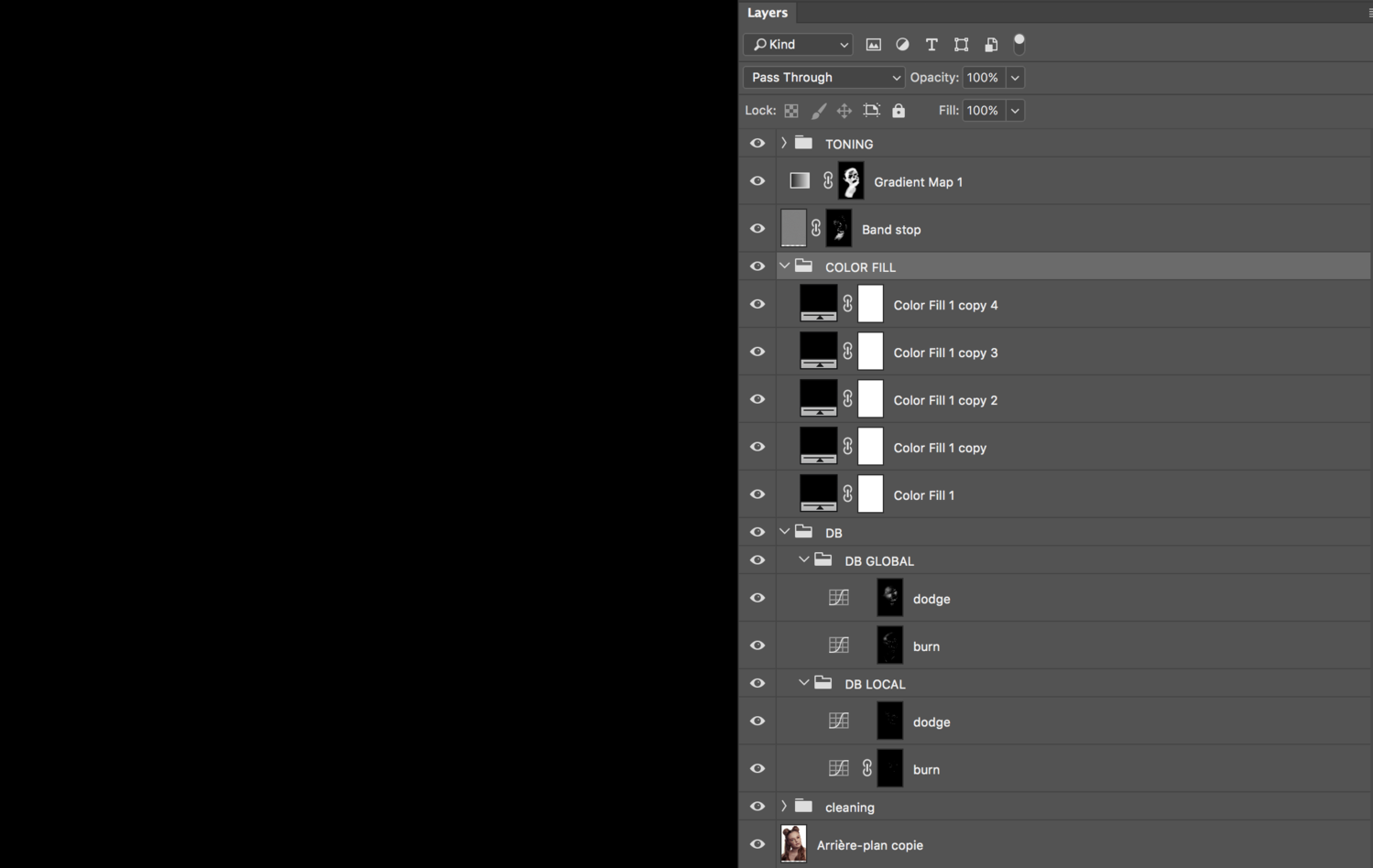Open the Opacity slider dropdown arrow
This screenshot has width=1373, height=868.
[x=1015, y=78]
